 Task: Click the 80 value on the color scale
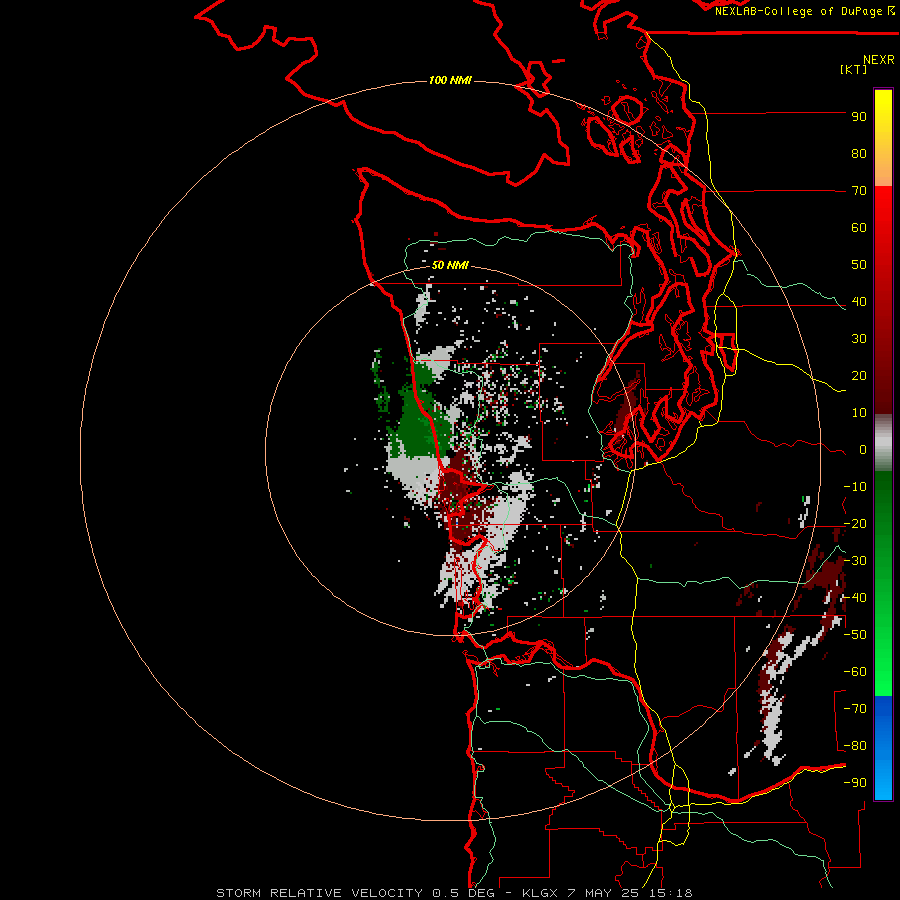click(x=859, y=154)
